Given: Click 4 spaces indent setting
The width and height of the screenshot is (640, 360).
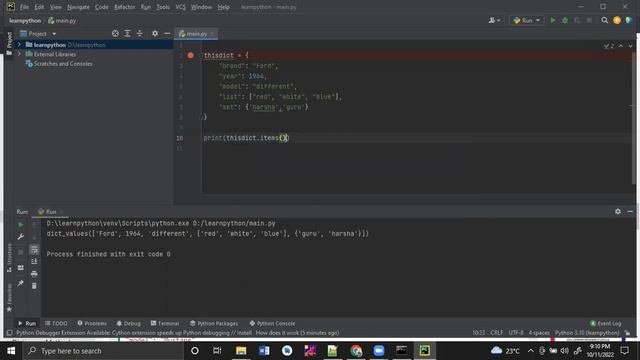Looking at the screenshot, I should [x=539, y=333].
